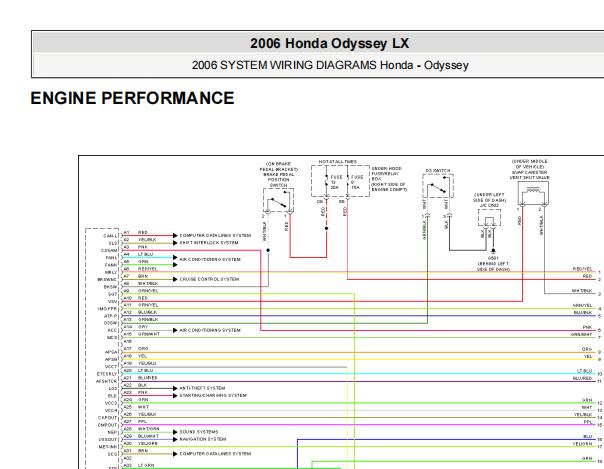Click the "HOT AT ALL TIMES" label
This screenshot has width=604, height=469.
(338, 162)
